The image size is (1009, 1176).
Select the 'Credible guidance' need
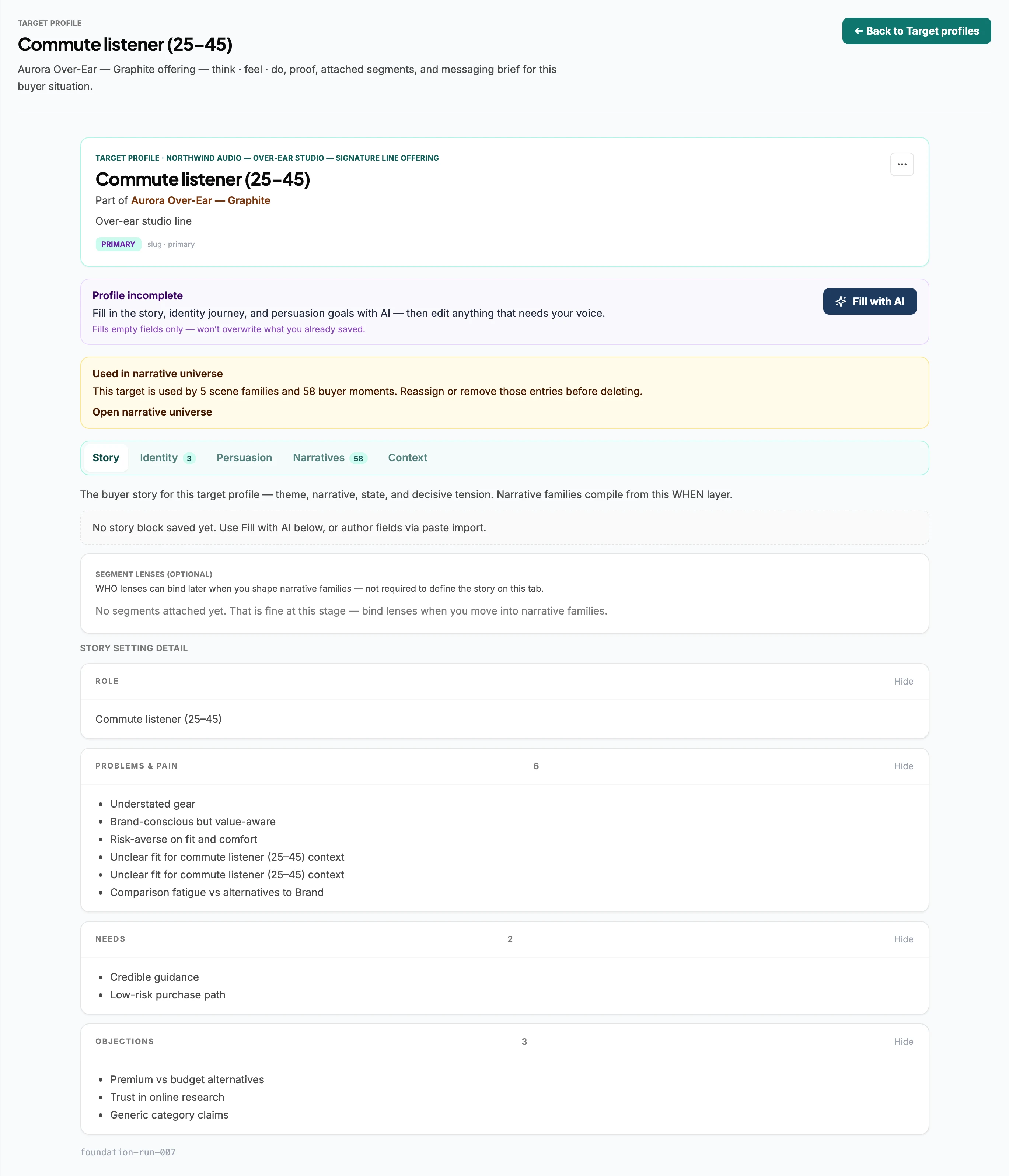click(154, 977)
